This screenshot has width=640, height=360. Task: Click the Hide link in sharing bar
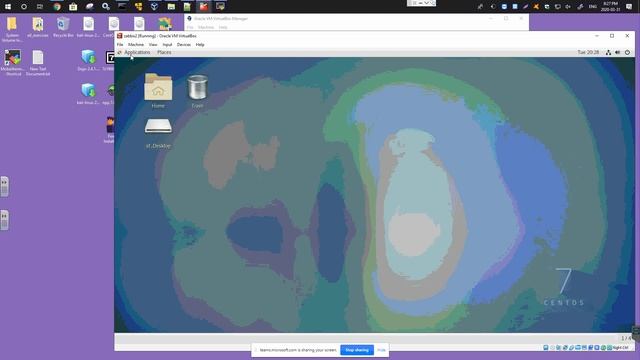coord(381,350)
